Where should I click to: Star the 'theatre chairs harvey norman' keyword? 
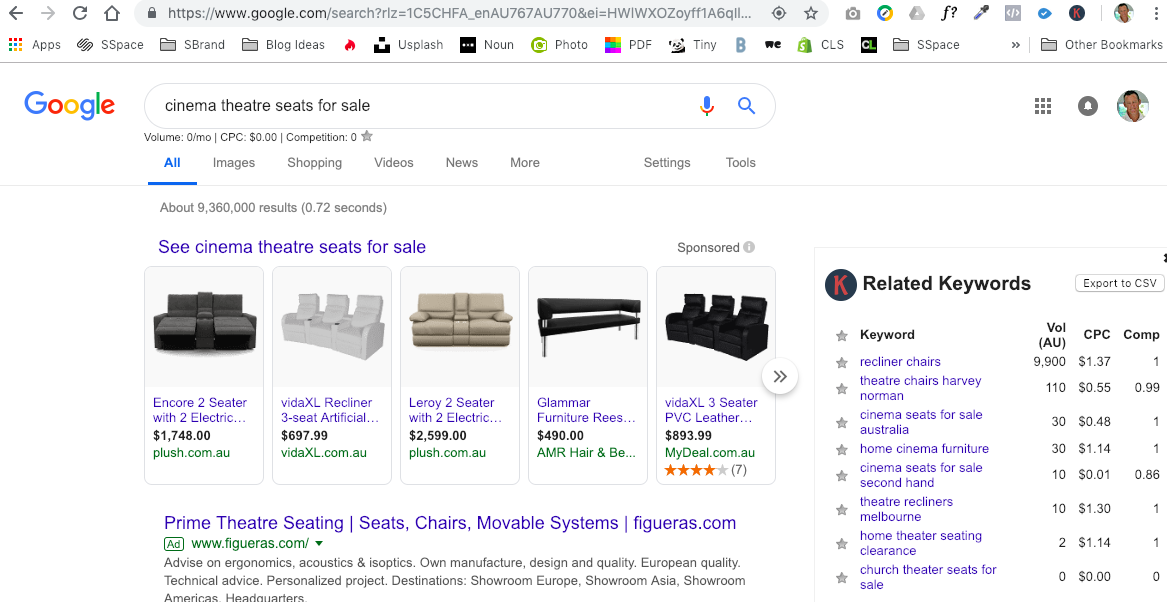tap(842, 388)
